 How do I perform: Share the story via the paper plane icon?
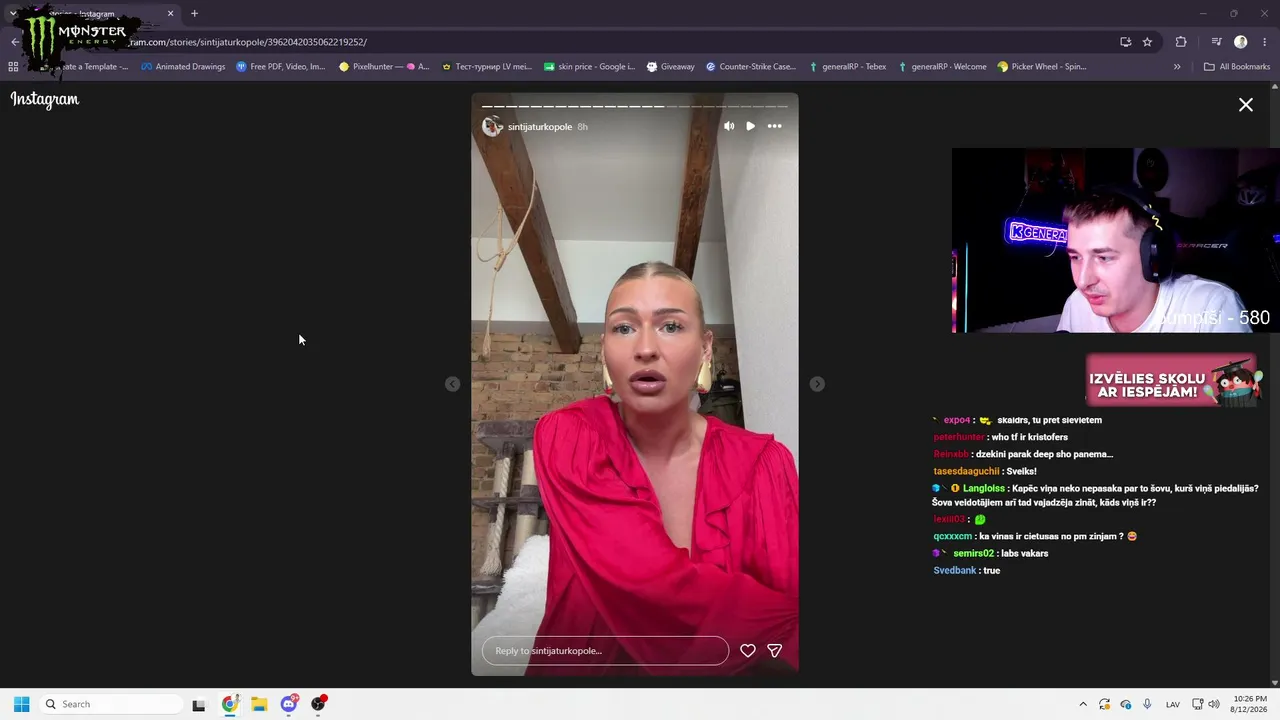click(x=774, y=650)
